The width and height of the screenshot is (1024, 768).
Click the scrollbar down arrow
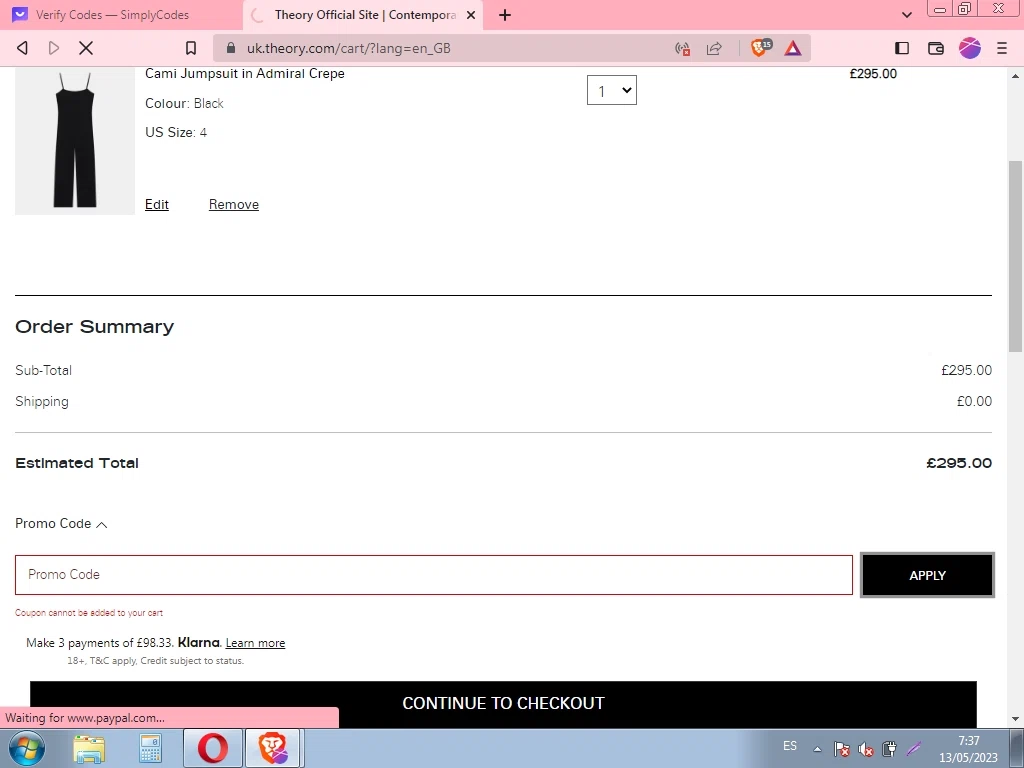[1016, 719]
